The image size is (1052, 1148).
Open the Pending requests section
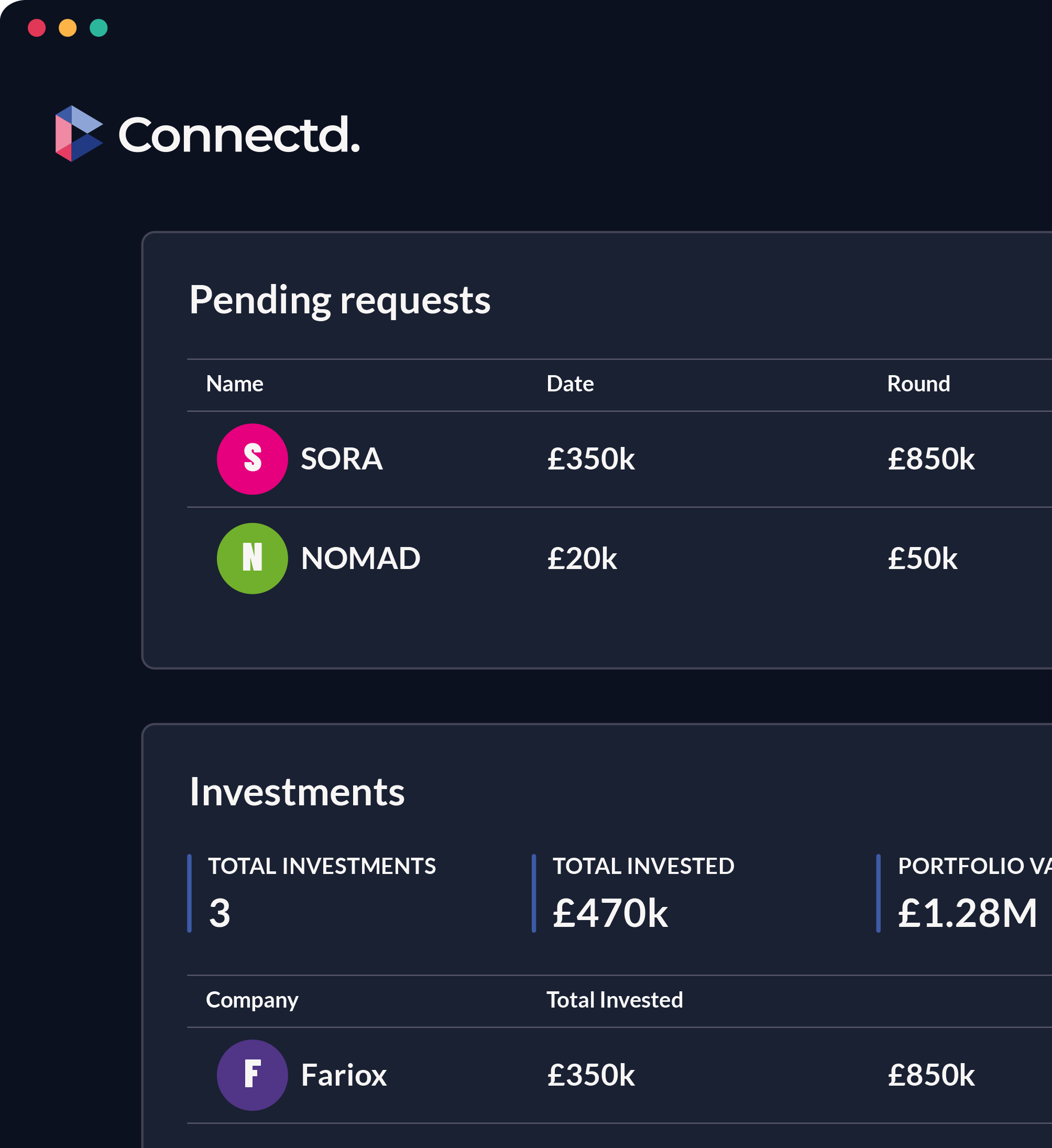pyautogui.click(x=340, y=301)
